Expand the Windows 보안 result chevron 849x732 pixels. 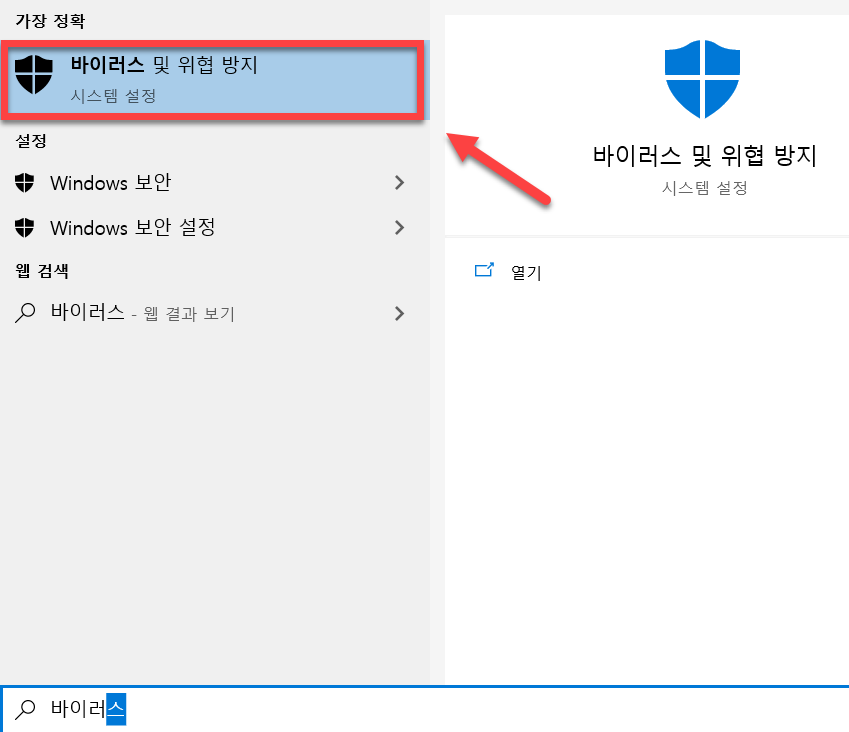(x=400, y=183)
